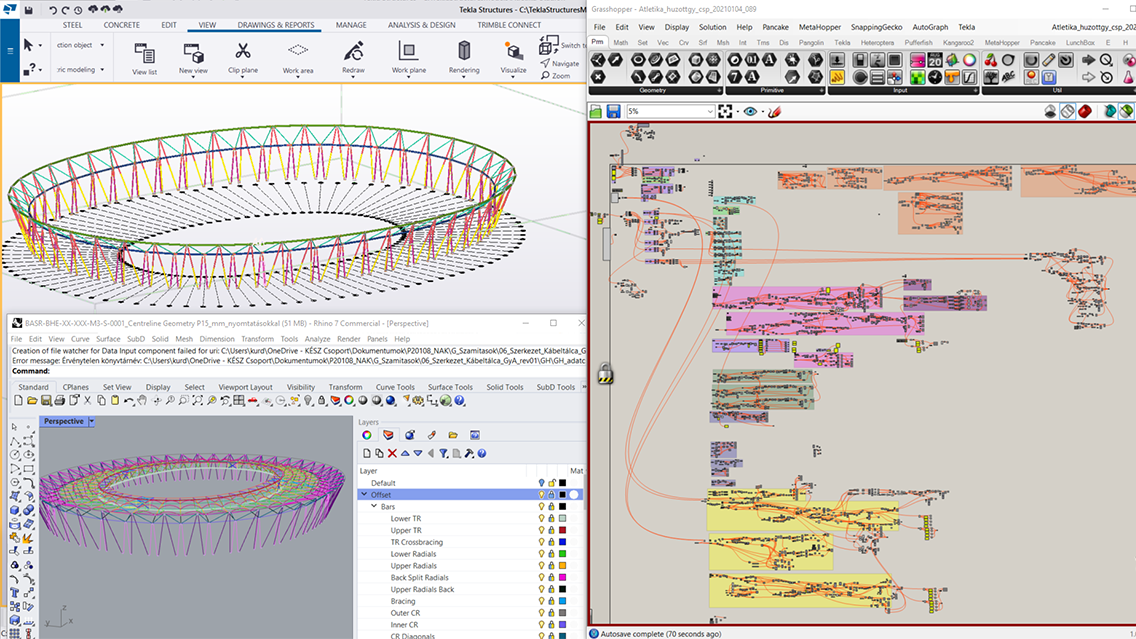Toggle visibility bulb of TR Crossbracing layer
This screenshot has width=1136, height=639.
541,542
